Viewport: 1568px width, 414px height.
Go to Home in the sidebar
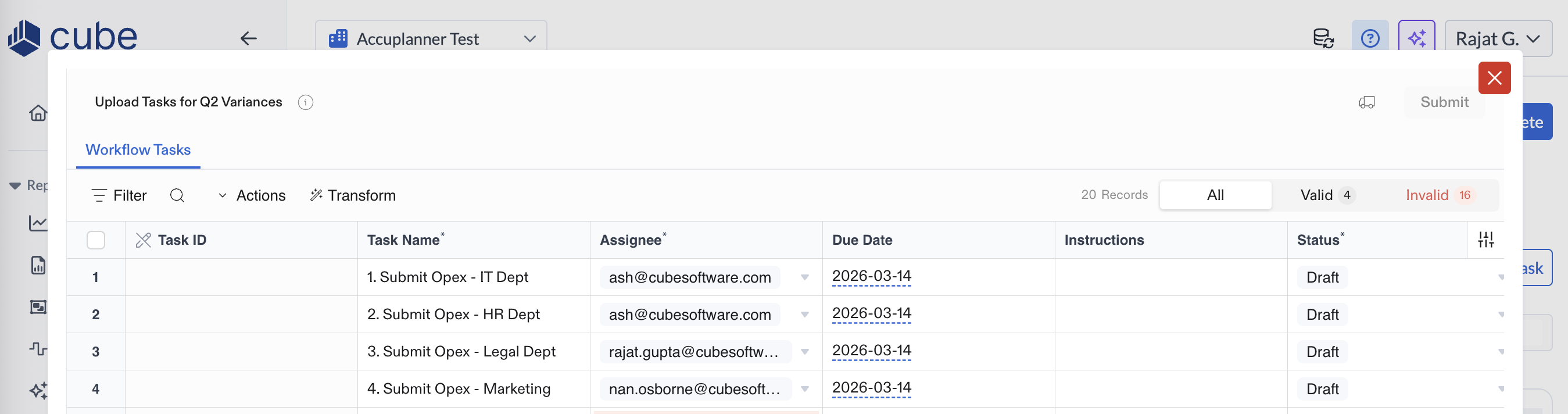click(38, 113)
